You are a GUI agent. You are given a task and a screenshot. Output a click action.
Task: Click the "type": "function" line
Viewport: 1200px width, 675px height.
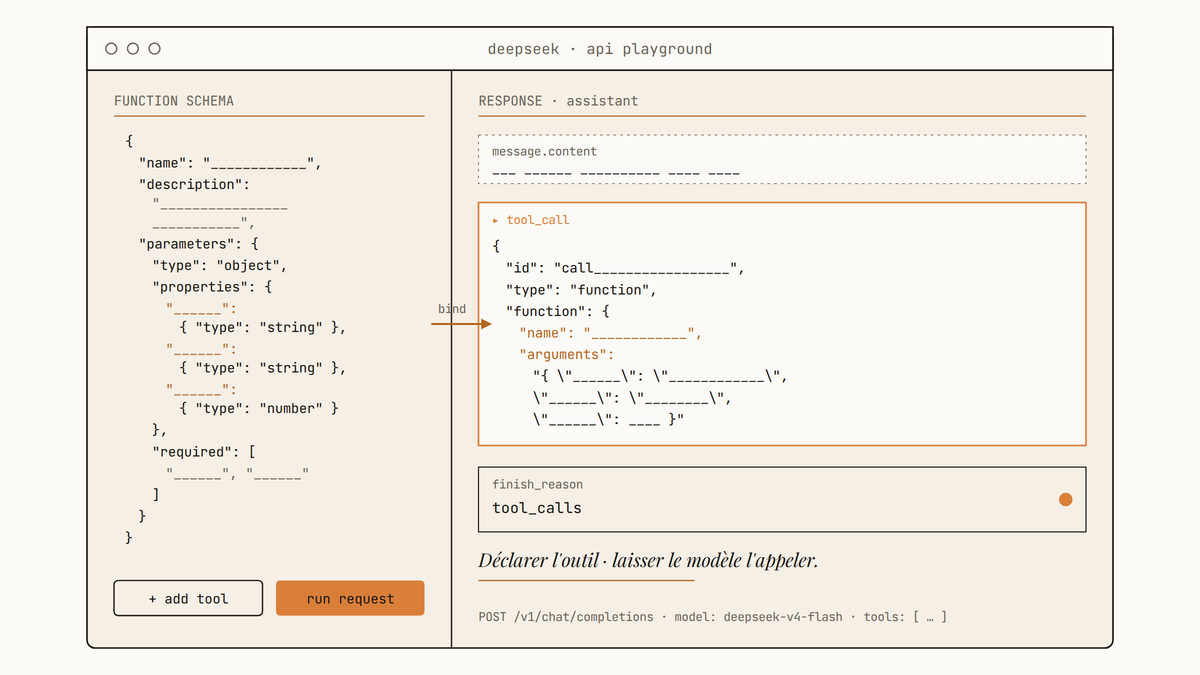580,290
